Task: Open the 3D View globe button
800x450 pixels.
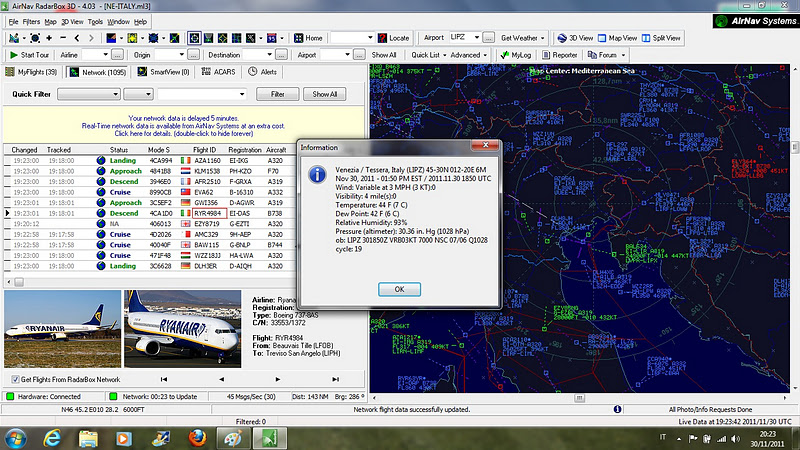Action: click(x=574, y=38)
